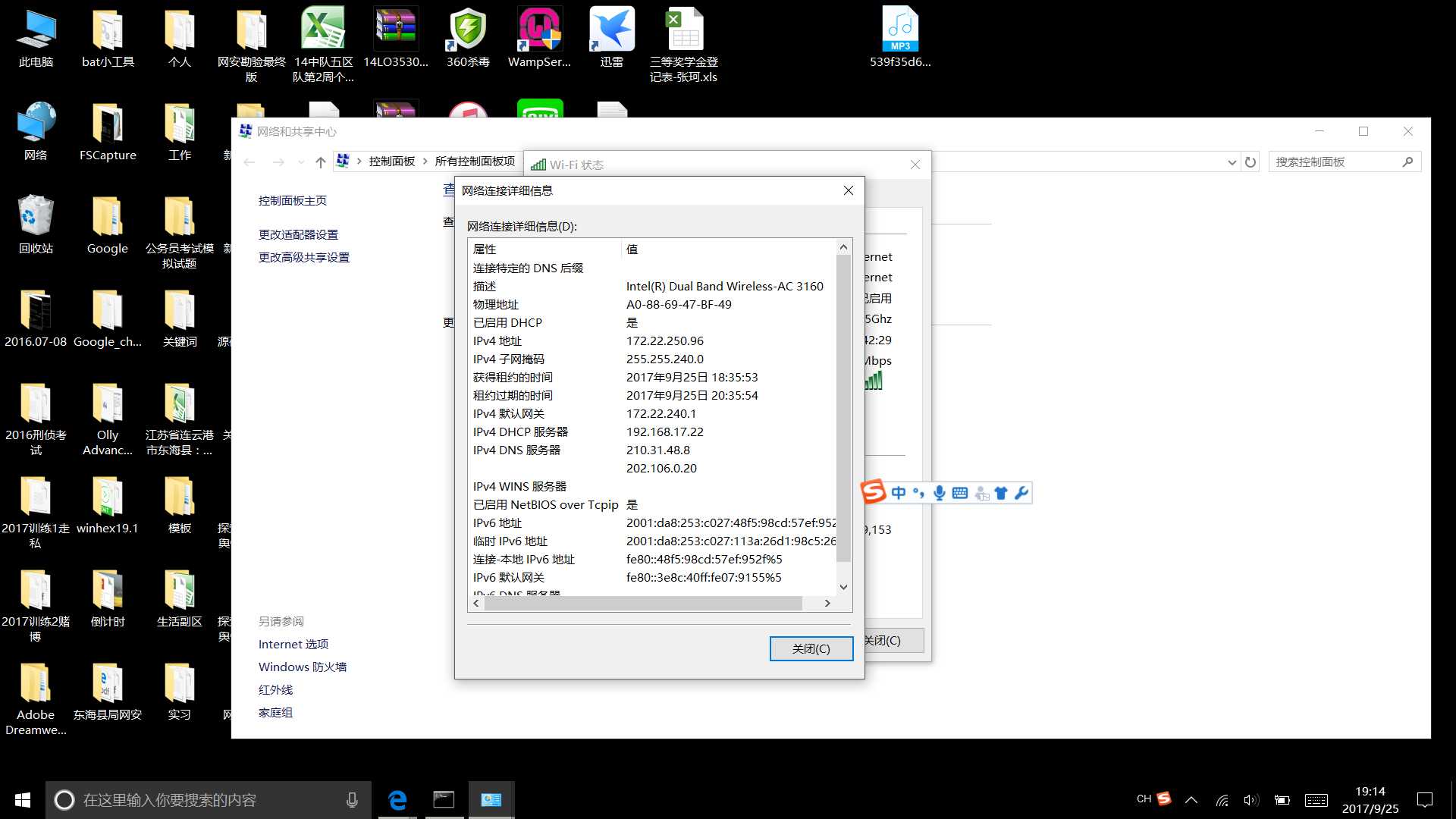Open the Google folder

point(108,224)
